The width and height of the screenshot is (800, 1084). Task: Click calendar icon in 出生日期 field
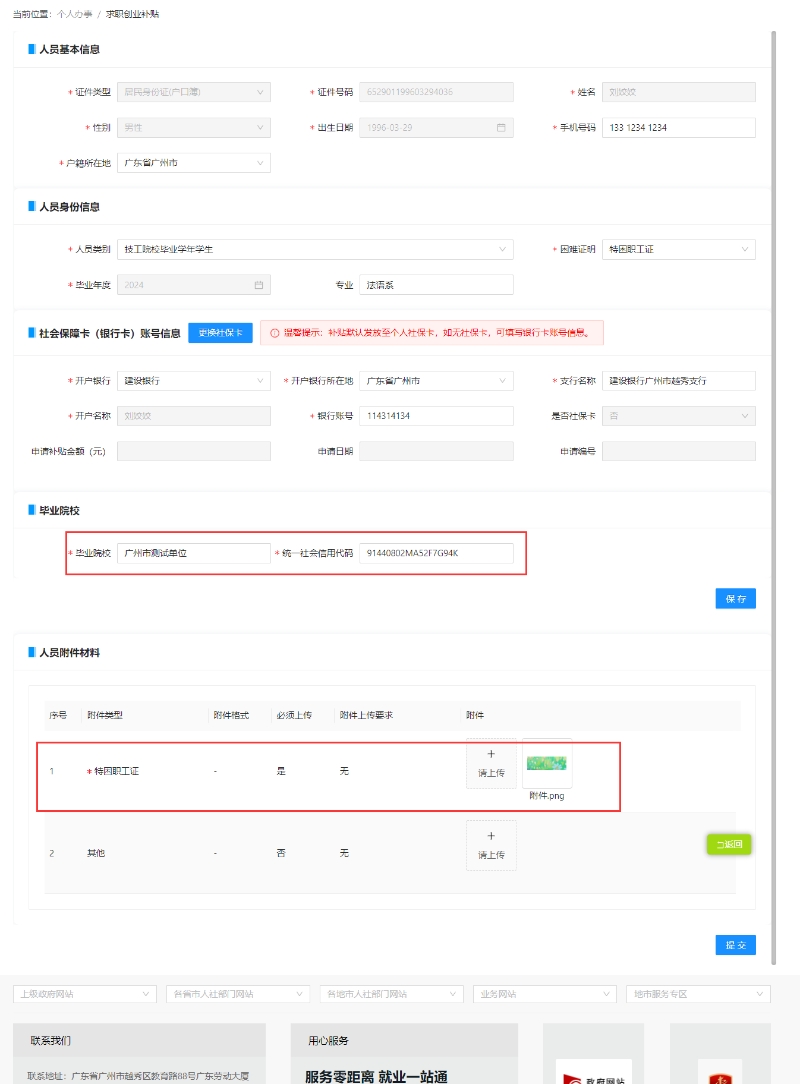click(501, 128)
